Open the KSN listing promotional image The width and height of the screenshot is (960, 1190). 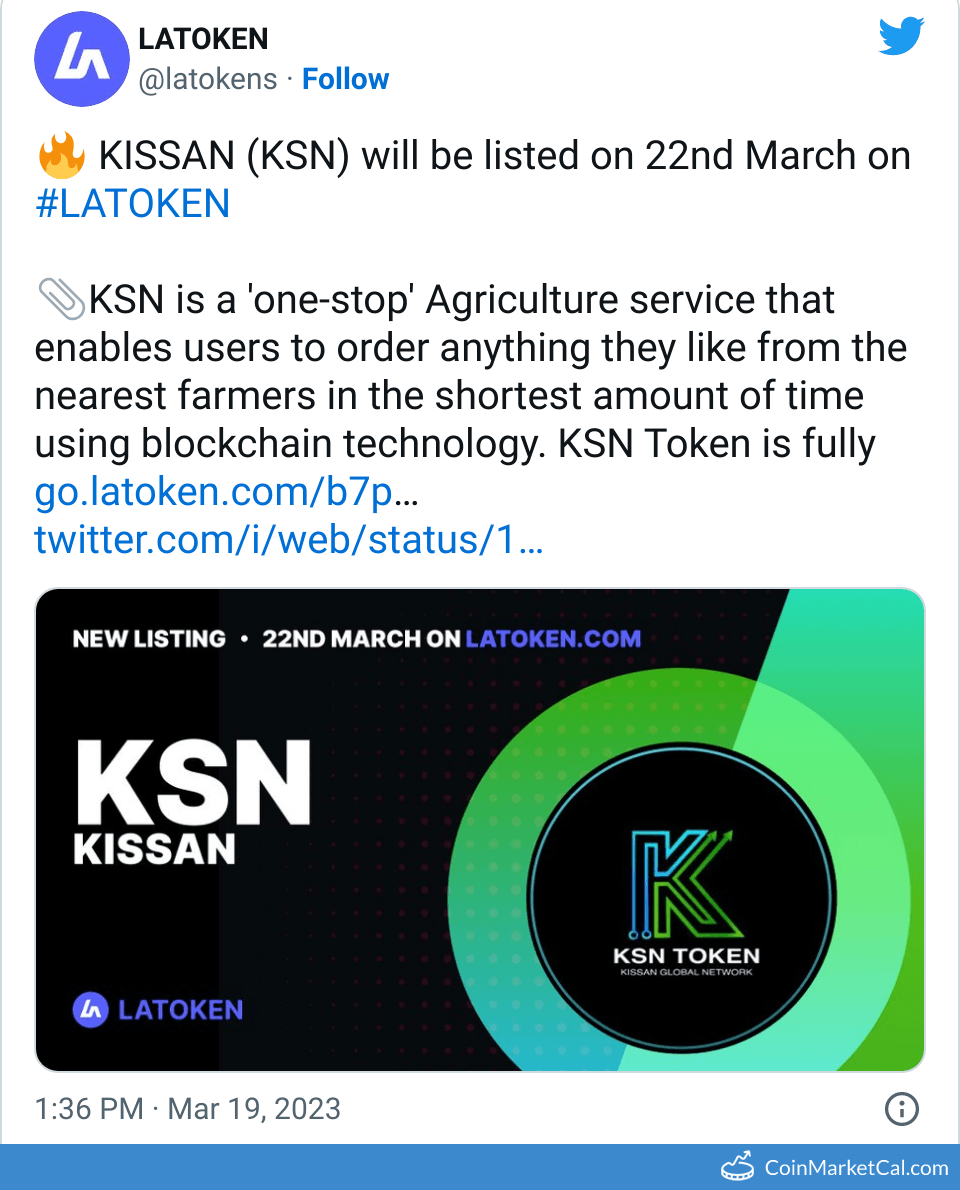[x=480, y=833]
